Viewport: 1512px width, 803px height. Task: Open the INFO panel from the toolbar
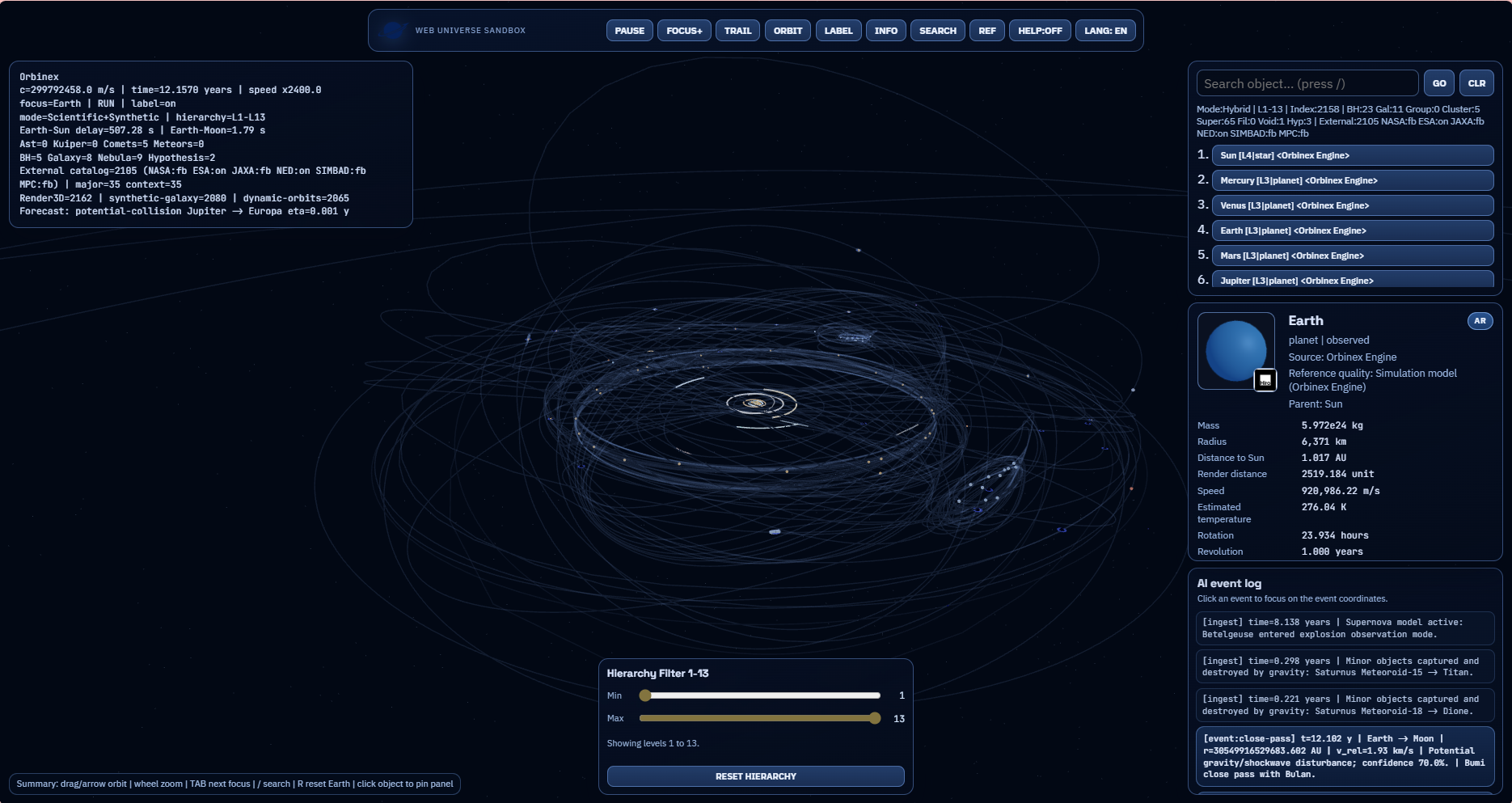(886, 30)
